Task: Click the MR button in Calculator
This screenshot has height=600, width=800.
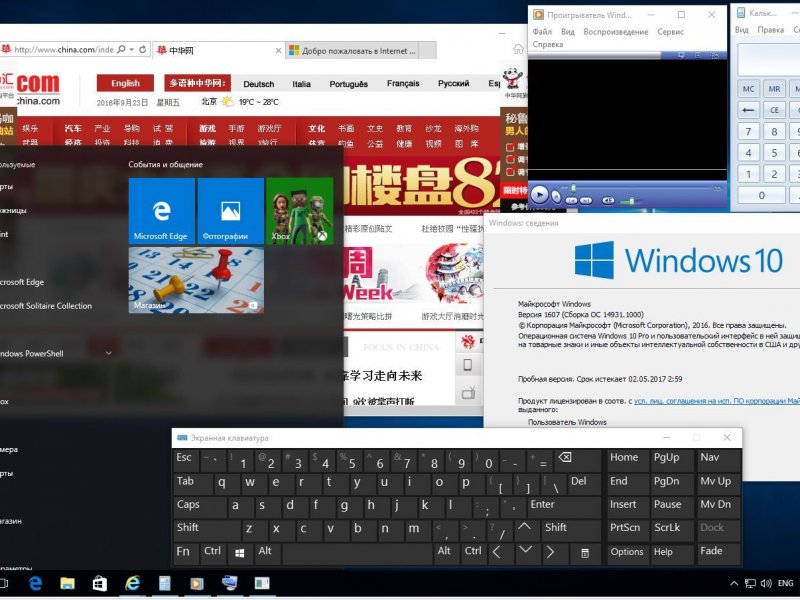Action: [x=774, y=89]
